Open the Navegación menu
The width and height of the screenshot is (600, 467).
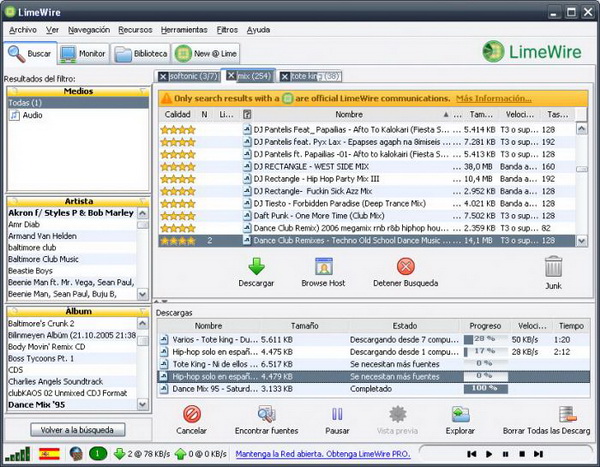89,30
